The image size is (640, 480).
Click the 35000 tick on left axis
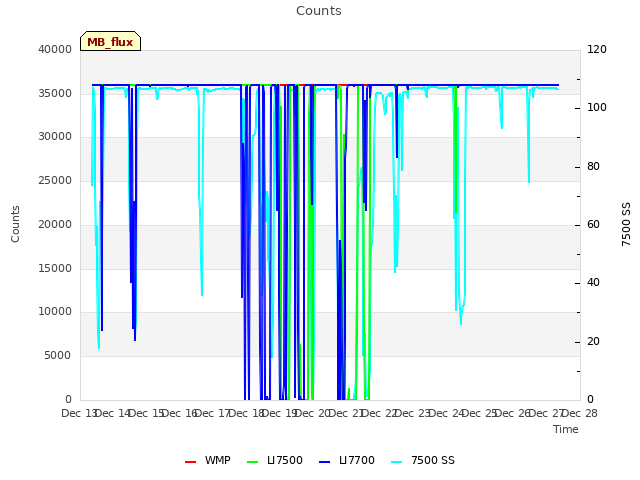pyautogui.click(x=55, y=93)
